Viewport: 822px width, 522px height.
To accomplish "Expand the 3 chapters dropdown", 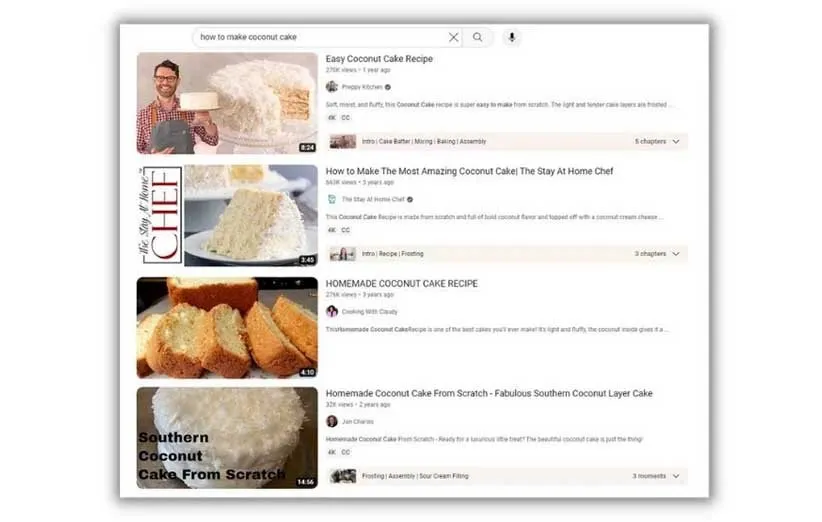I will click(x=676, y=254).
